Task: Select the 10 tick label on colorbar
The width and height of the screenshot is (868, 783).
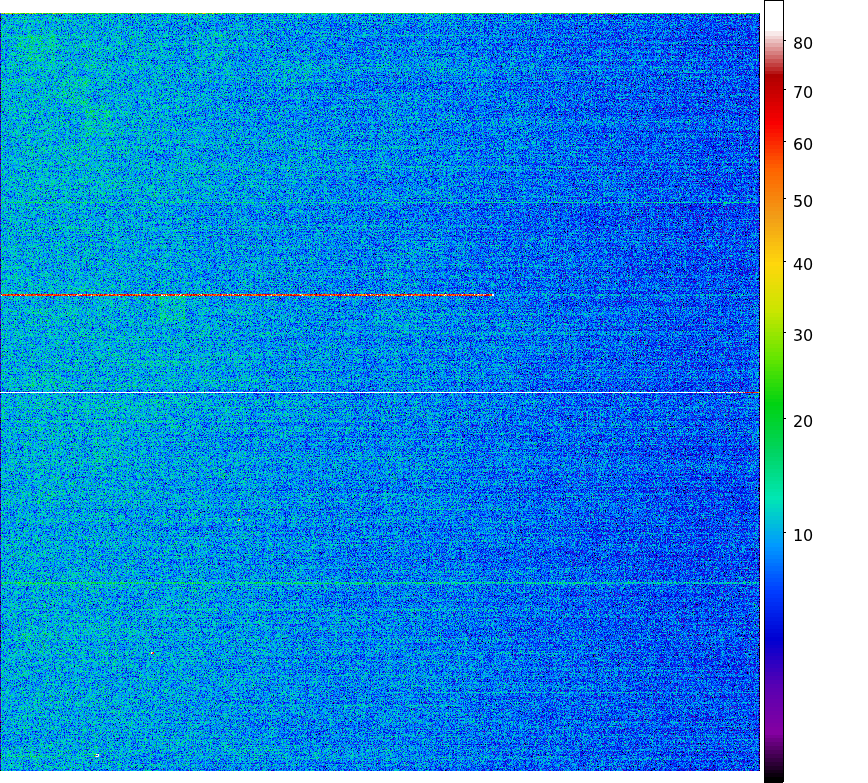Action: pos(802,535)
